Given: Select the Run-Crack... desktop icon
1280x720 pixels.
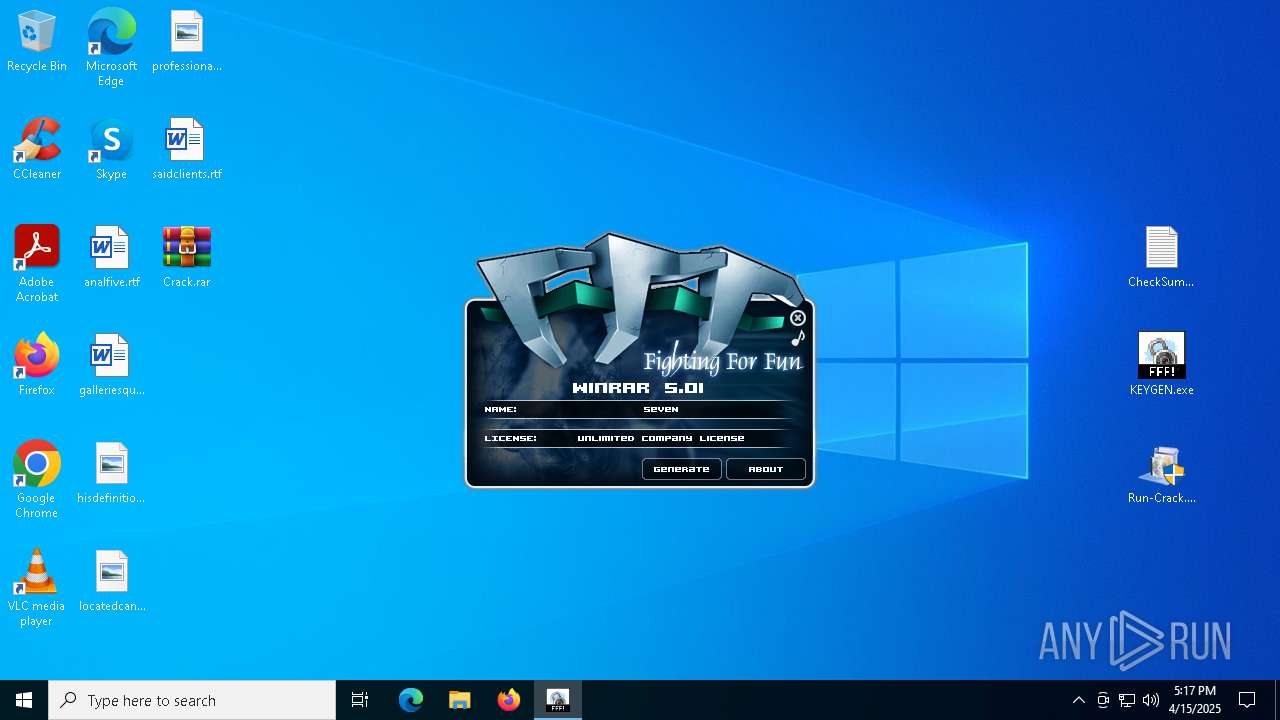Looking at the screenshot, I should pyautogui.click(x=1161, y=473).
